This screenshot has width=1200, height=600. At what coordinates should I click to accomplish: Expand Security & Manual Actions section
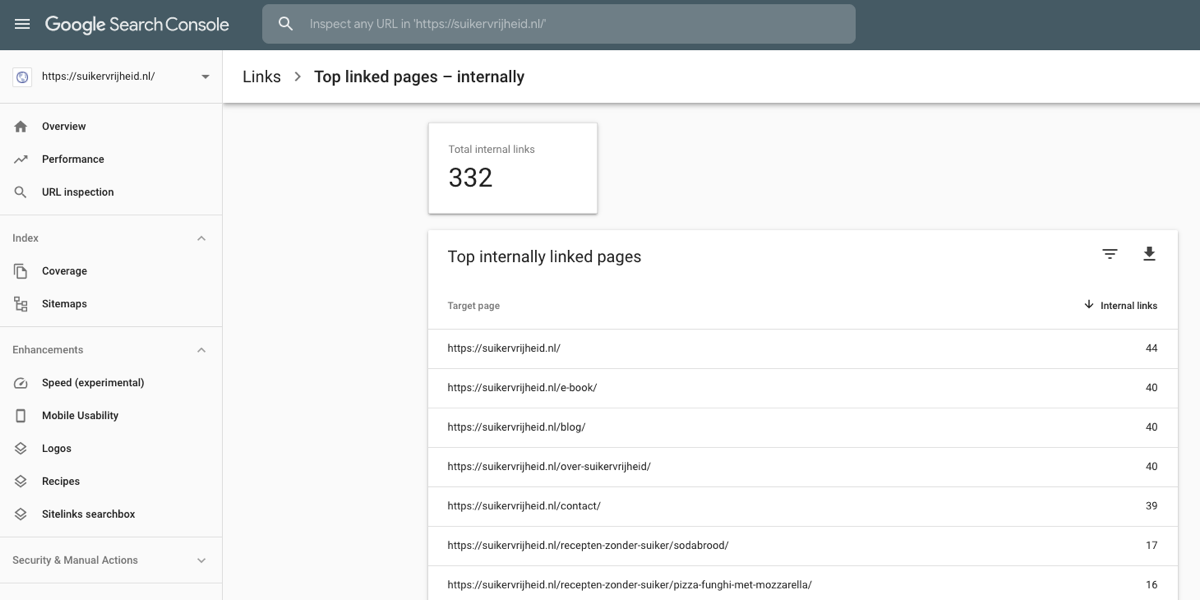[201, 561]
